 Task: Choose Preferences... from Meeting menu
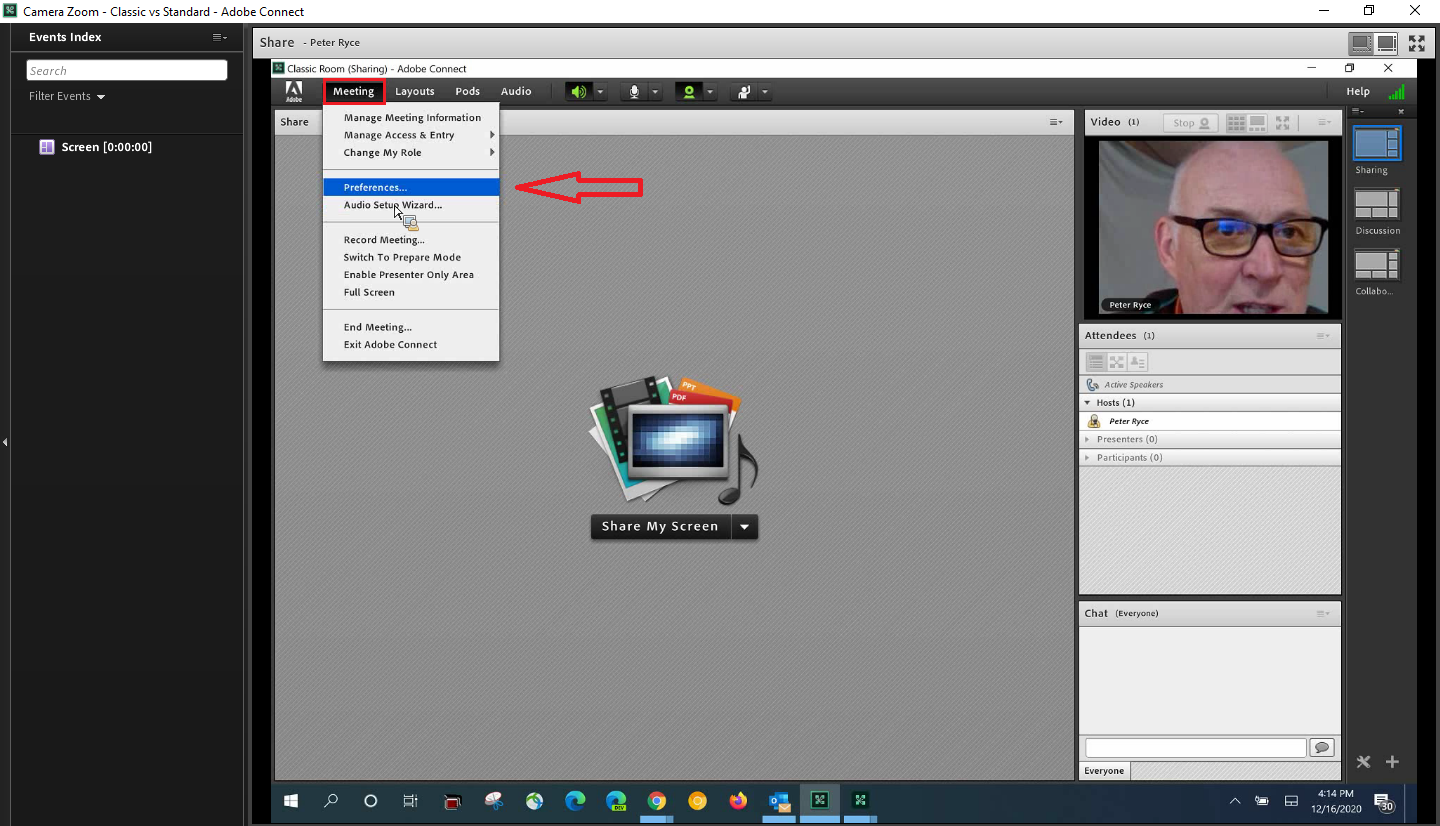tap(411, 187)
